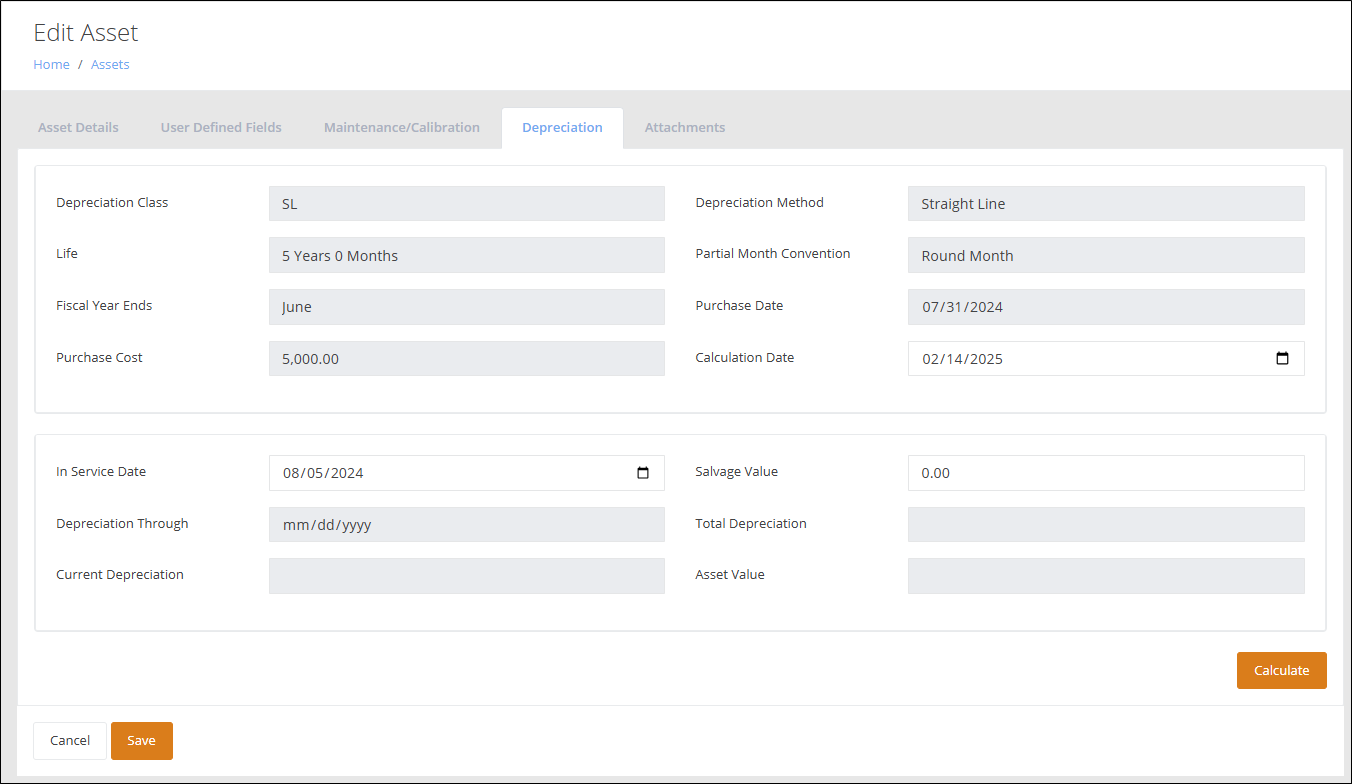Viewport: 1352px width, 784px height.
Task: Click the Salvage Value label
Action: (x=737, y=472)
